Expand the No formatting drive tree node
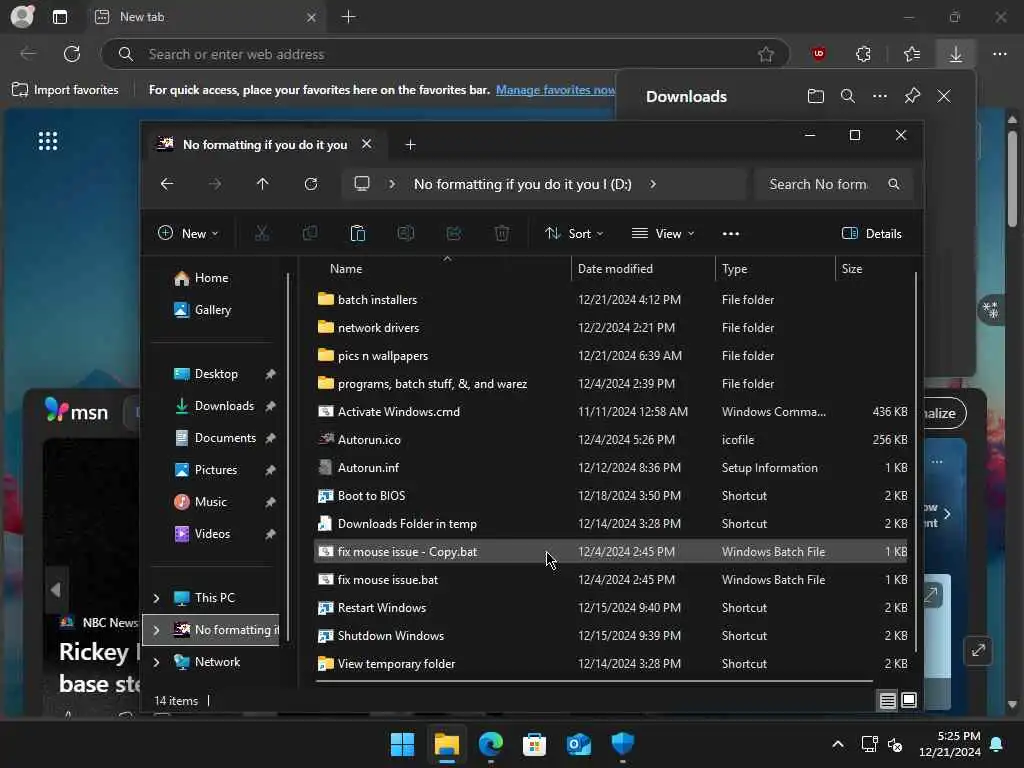This screenshot has height=768, width=1024. click(156, 630)
